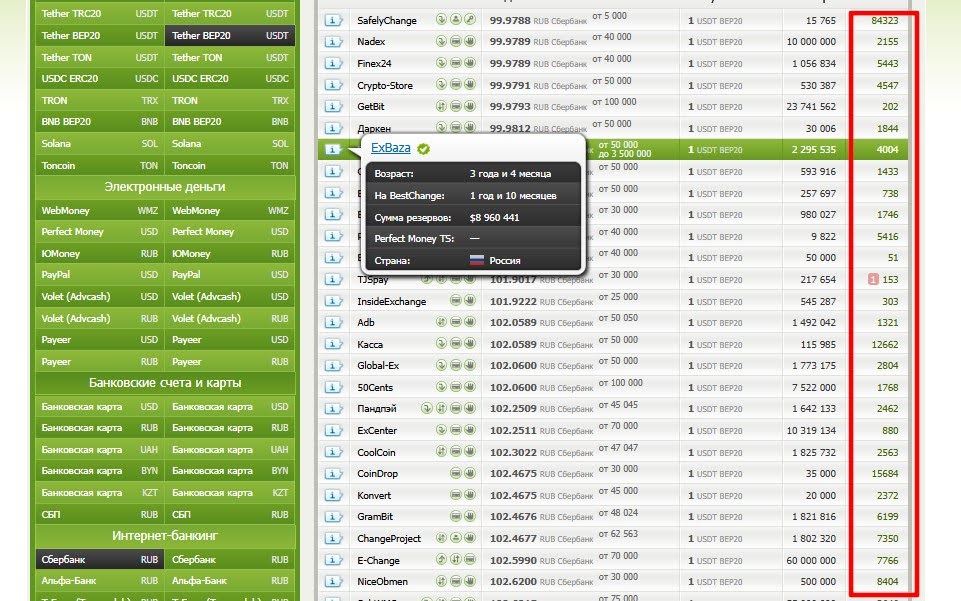Click the up-down arrows icon on GetBit
The height and width of the screenshot is (601, 961).
(441, 106)
